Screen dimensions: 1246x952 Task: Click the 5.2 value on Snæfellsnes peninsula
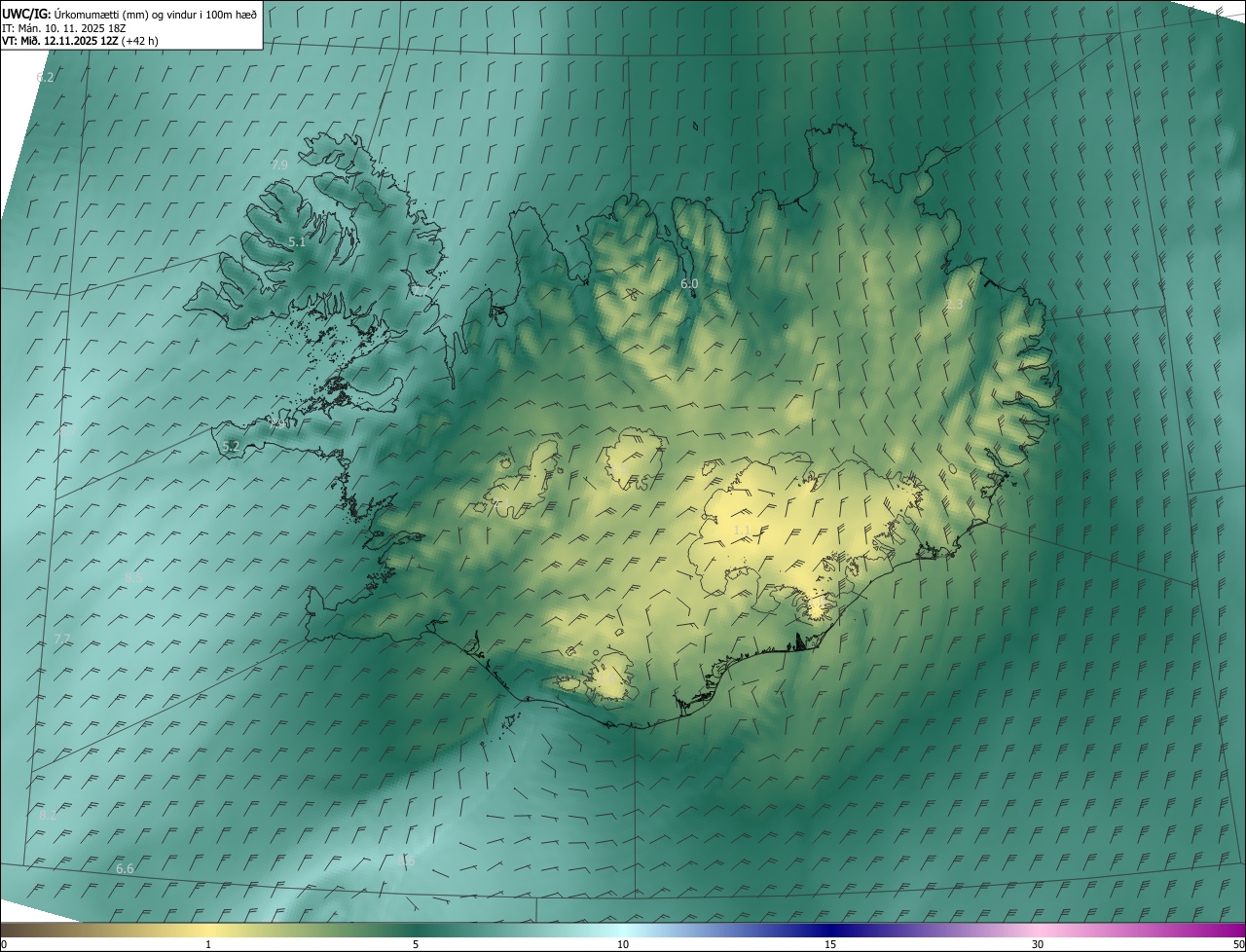[231, 446]
